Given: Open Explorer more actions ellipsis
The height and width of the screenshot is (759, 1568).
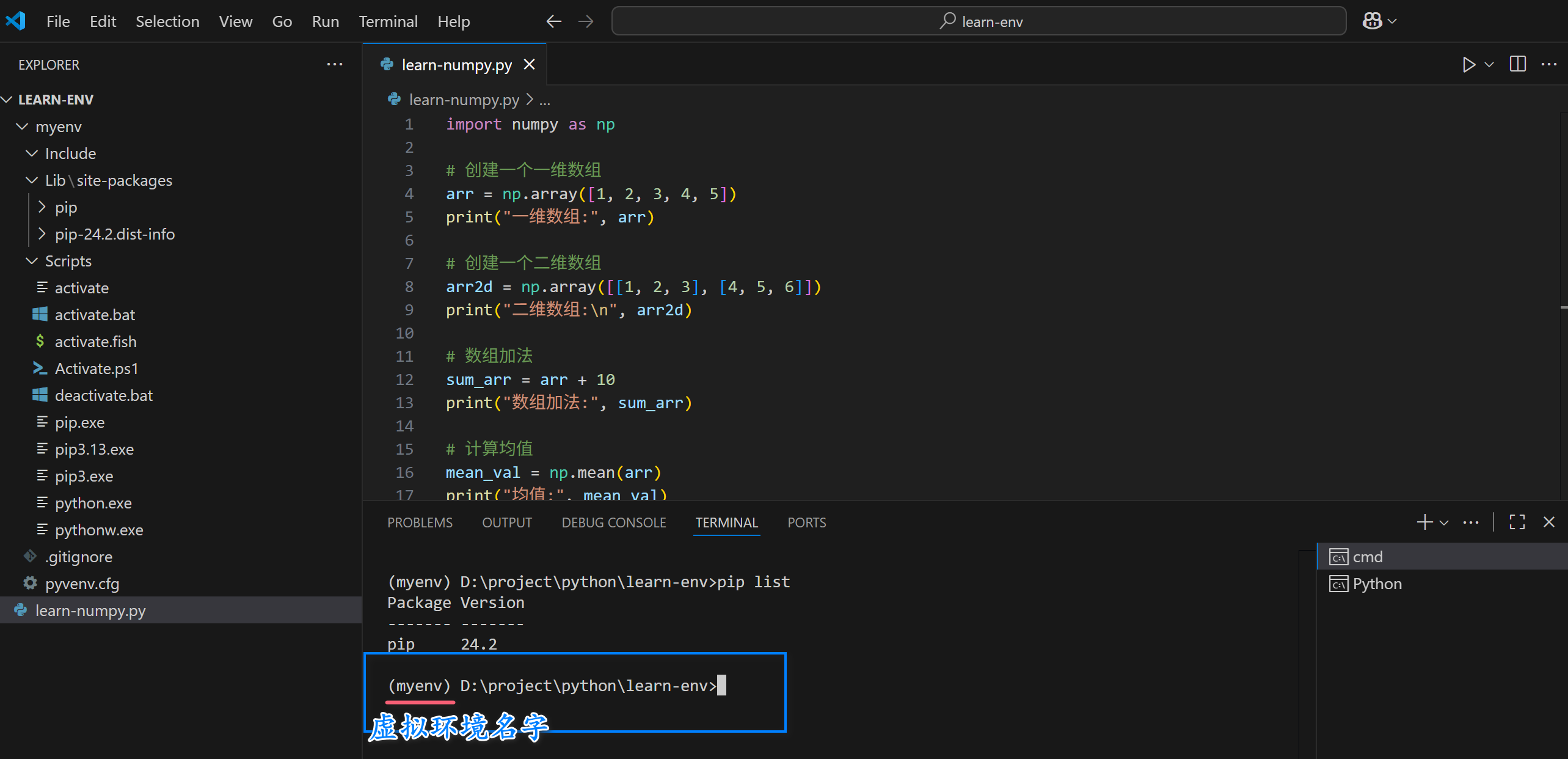Looking at the screenshot, I should (335, 64).
